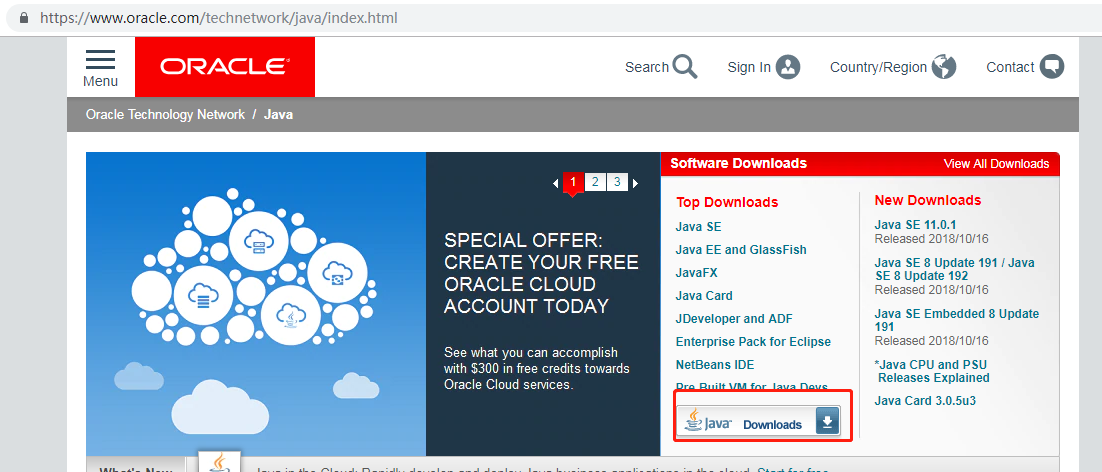This screenshot has height=472, width=1102.
Task: Click the Special Offer cloud account headline
Action: pyautogui.click(x=541, y=274)
